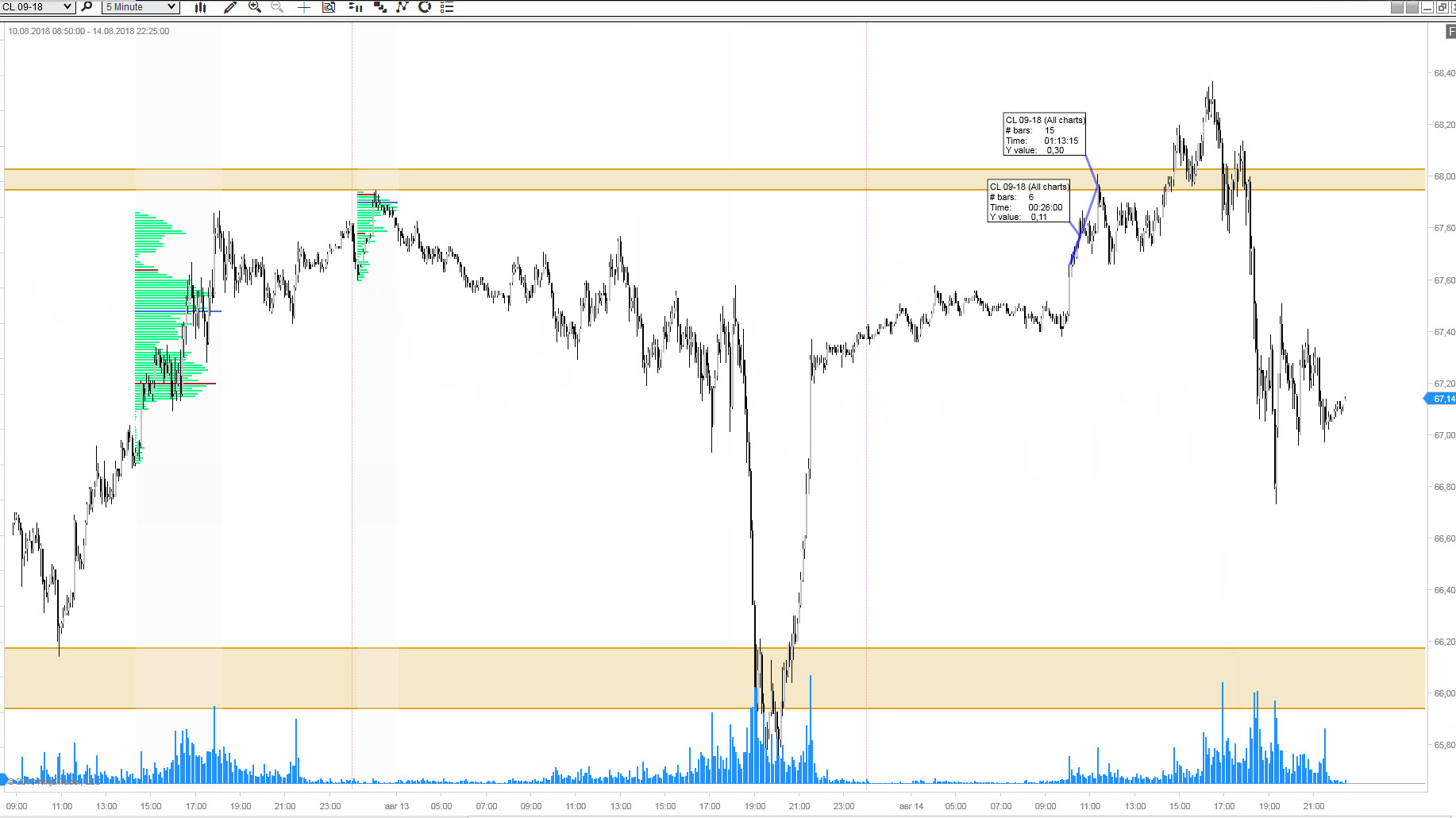This screenshot has width=1456, height=818.
Task: Click the blue scroll marker at bottom left
Action: 3,780
